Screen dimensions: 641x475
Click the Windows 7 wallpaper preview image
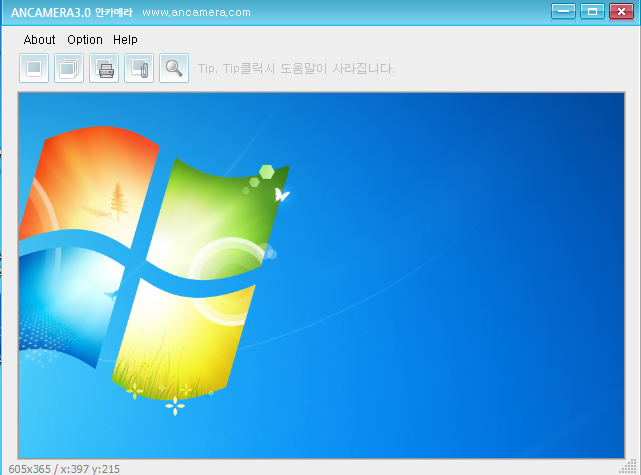click(321, 275)
